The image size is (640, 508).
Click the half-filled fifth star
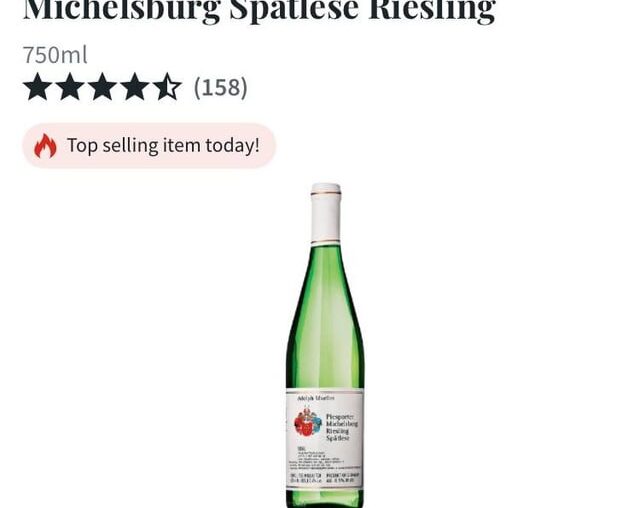(x=167, y=87)
